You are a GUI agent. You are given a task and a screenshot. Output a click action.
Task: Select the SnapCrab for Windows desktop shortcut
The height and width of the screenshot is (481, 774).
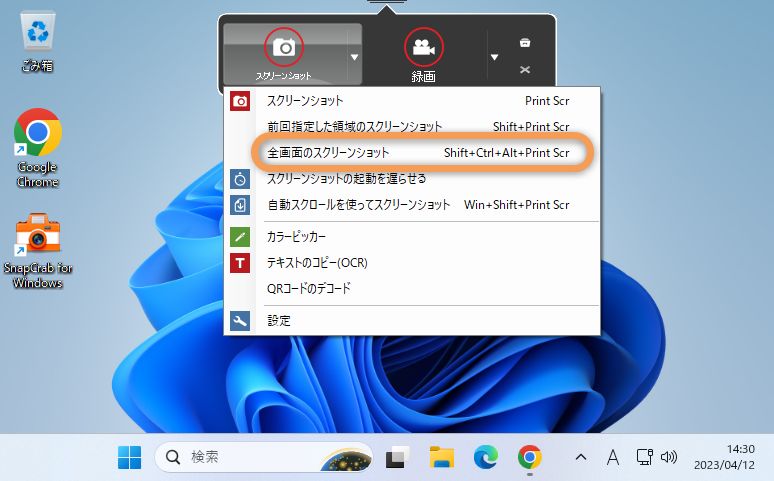pos(38,251)
